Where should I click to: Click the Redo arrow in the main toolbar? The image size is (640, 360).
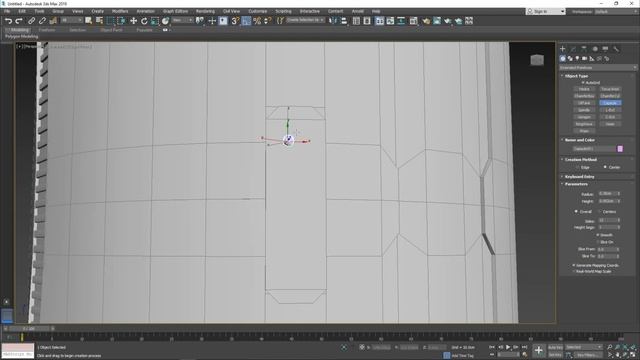point(19,21)
